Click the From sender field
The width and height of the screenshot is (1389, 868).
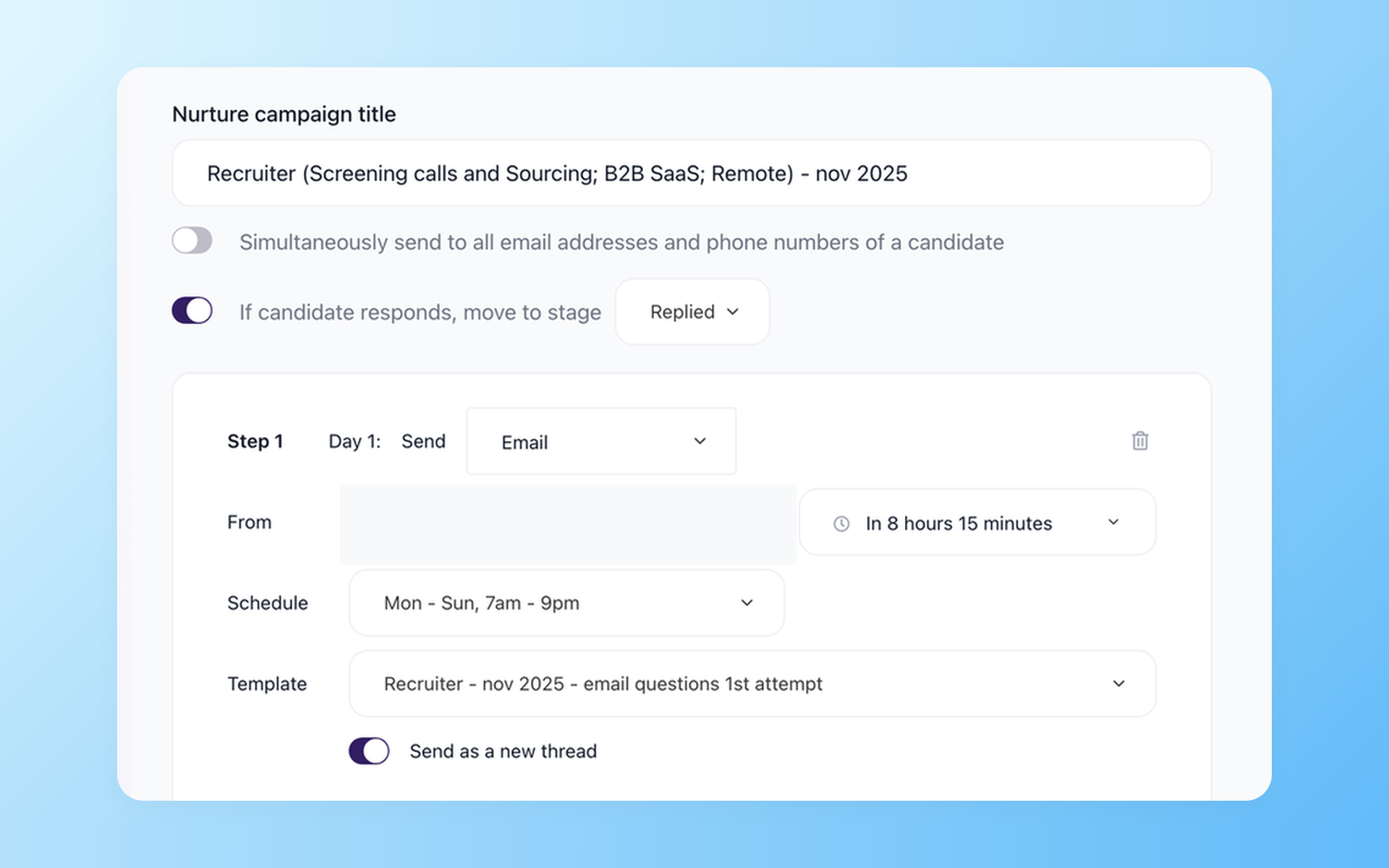point(568,524)
